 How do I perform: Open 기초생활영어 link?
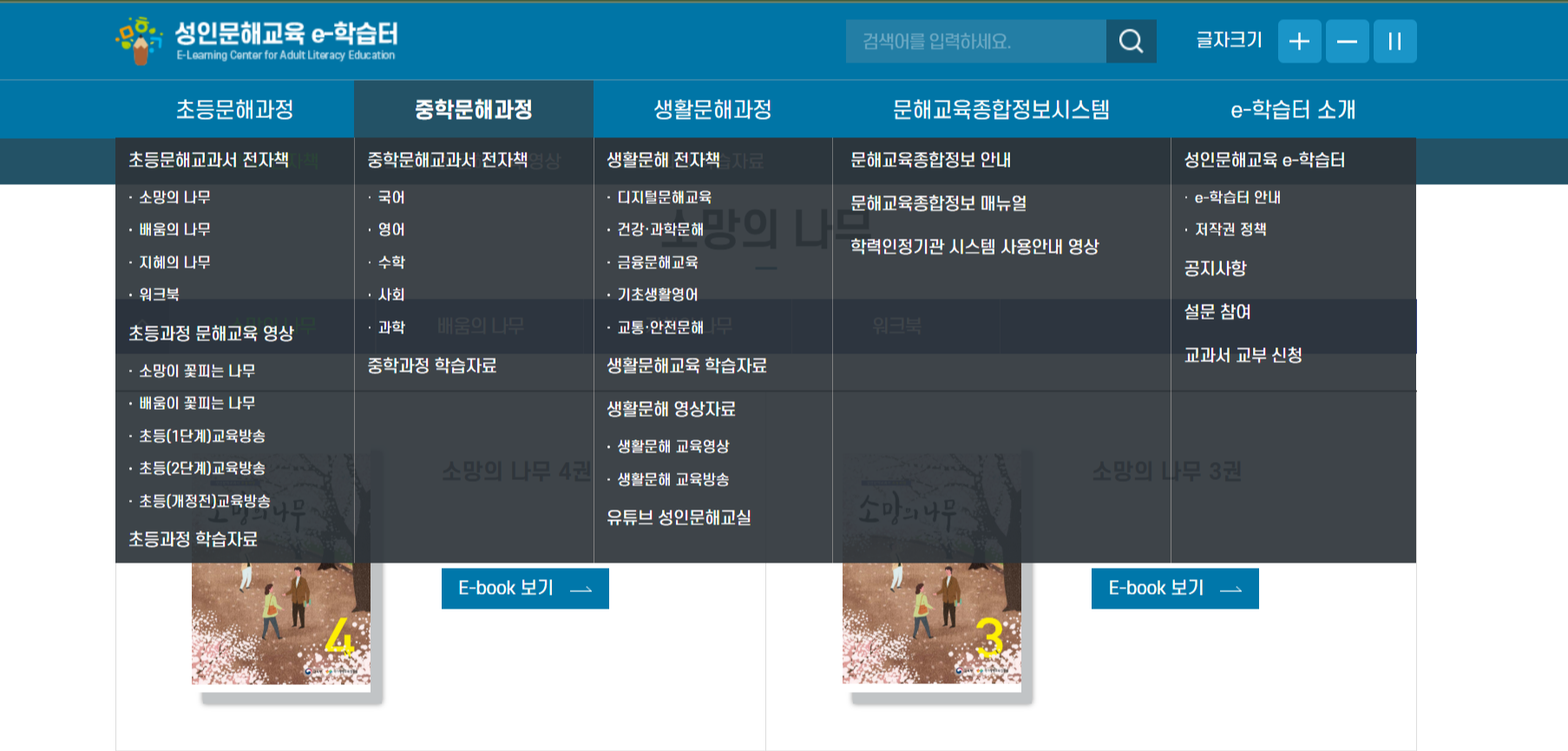point(658,294)
